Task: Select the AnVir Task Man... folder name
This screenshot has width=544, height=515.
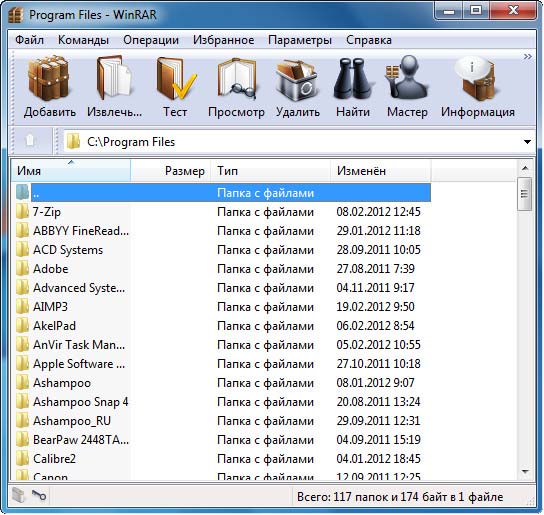Action: coord(79,345)
